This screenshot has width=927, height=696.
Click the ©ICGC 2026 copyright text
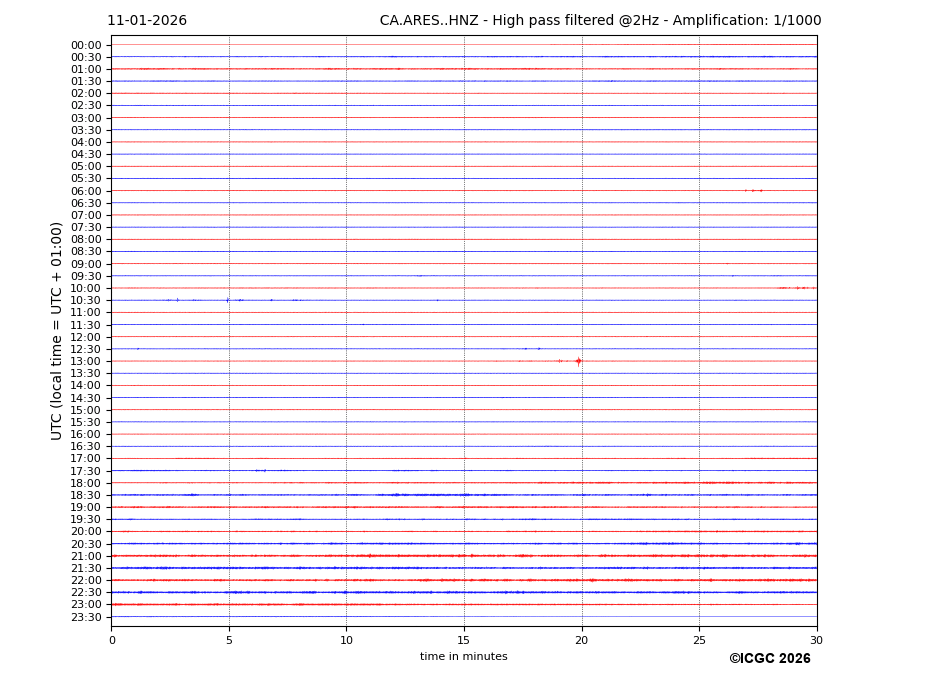click(769, 659)
